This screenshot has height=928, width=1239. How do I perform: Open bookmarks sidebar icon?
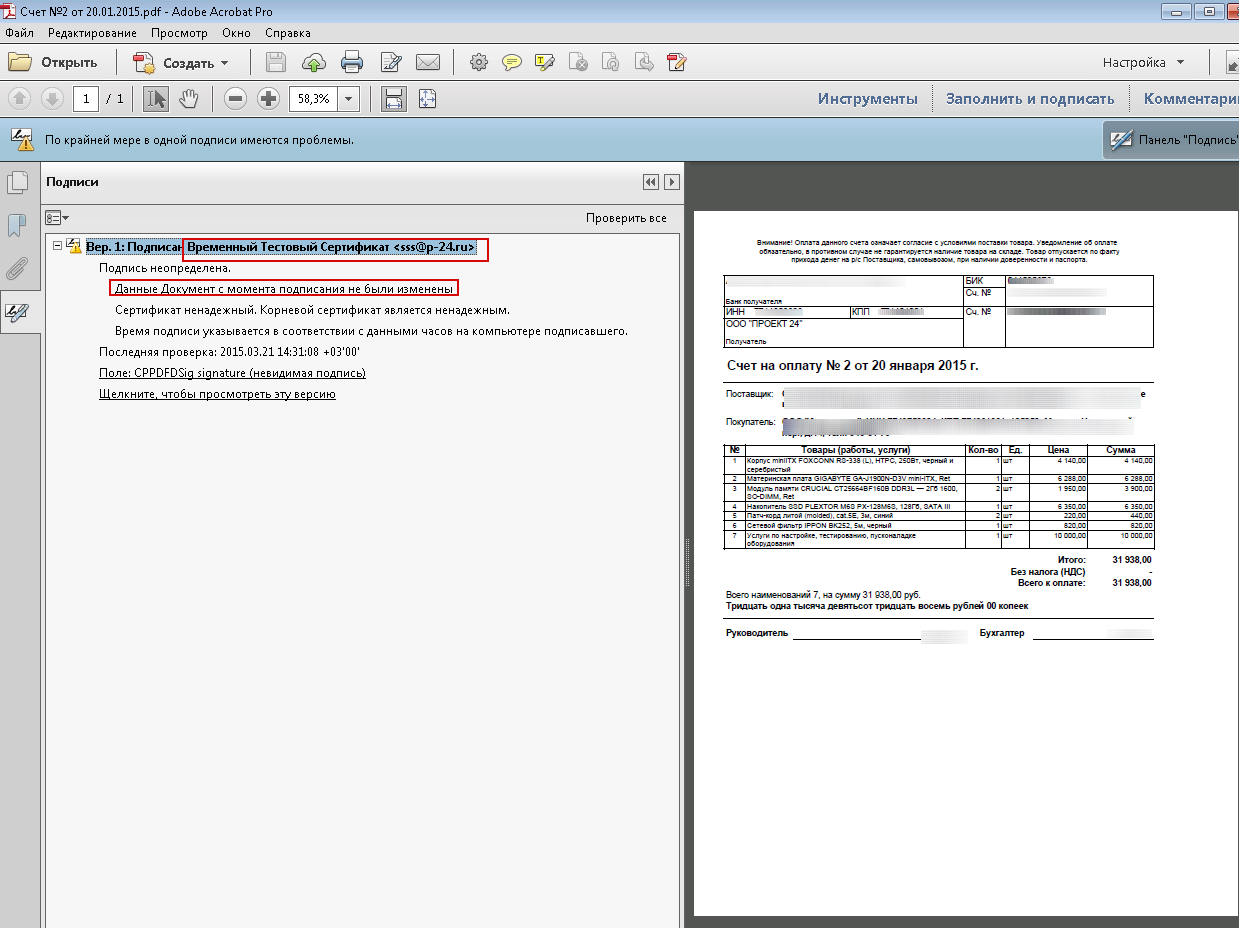(x=17, y=225)
